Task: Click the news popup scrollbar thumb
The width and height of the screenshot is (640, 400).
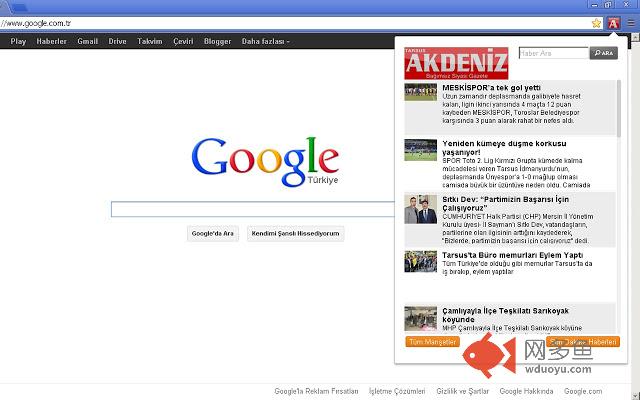Action: pos(619,109)
